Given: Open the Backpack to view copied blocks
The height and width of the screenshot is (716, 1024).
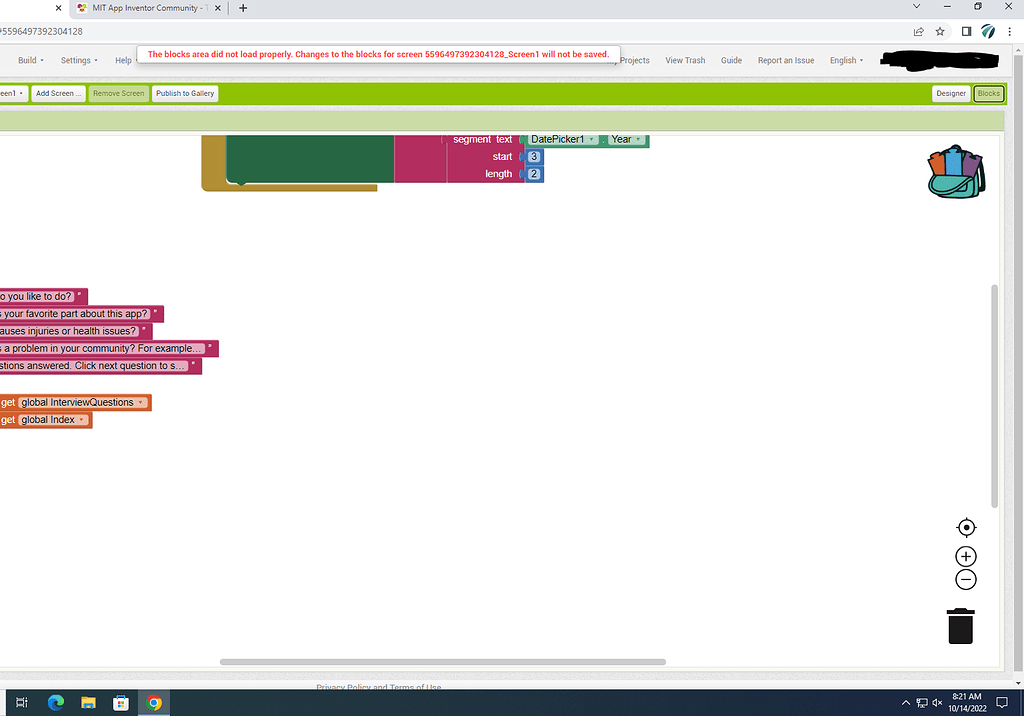Looking at the screenshot, I should pyautogui.click(x=955, y=170).
